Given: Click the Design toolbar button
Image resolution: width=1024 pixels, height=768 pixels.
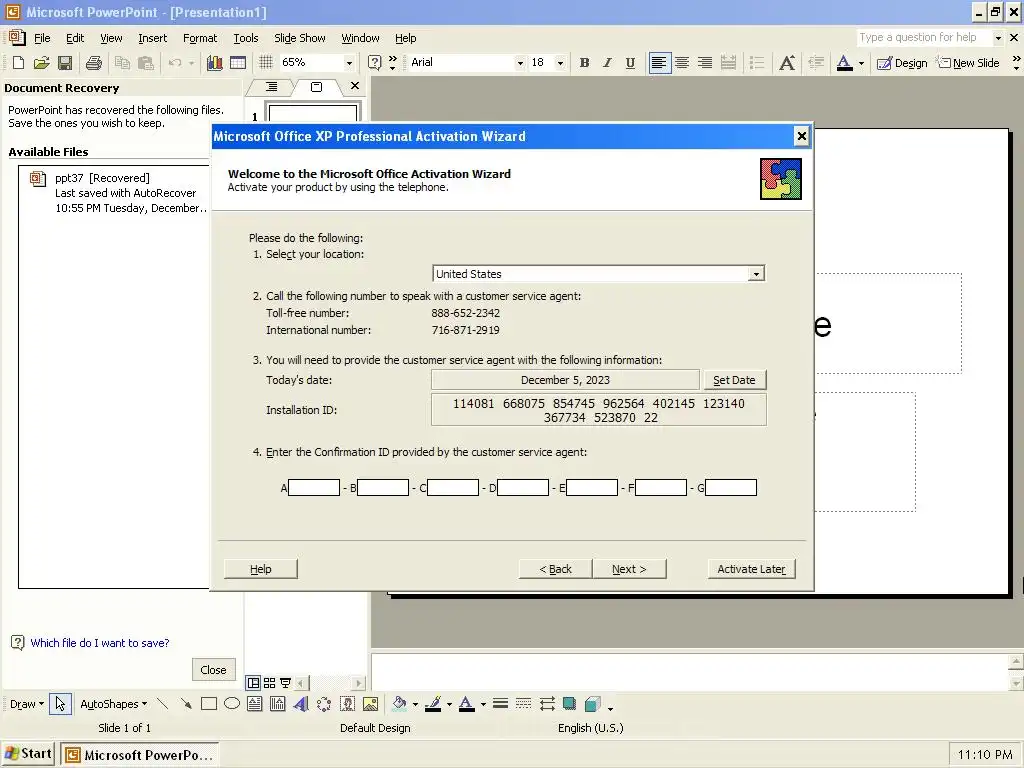Looking at the screenshot, I should 902,63.
